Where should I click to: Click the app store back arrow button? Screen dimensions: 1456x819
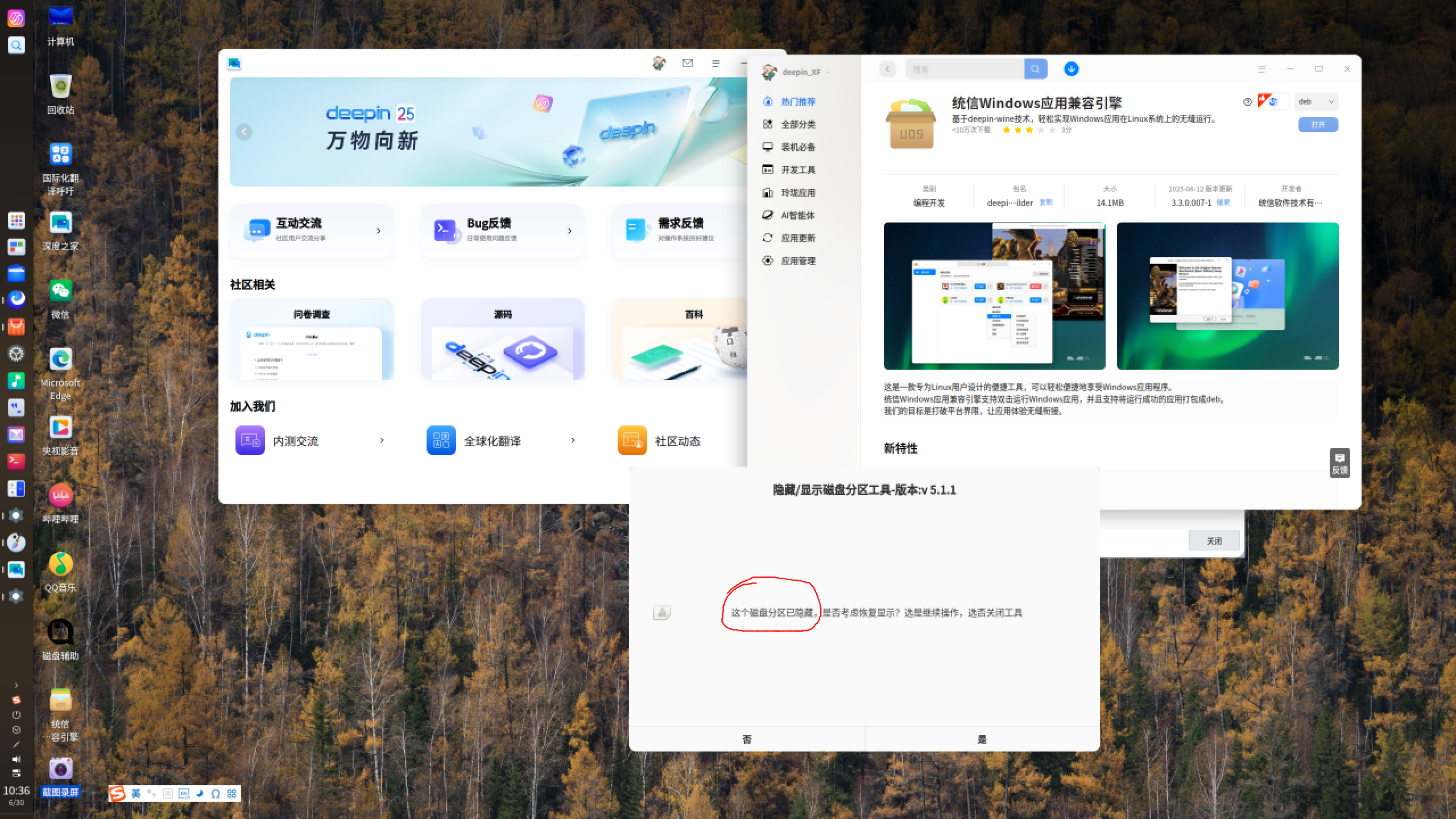(x=887, y=69)
